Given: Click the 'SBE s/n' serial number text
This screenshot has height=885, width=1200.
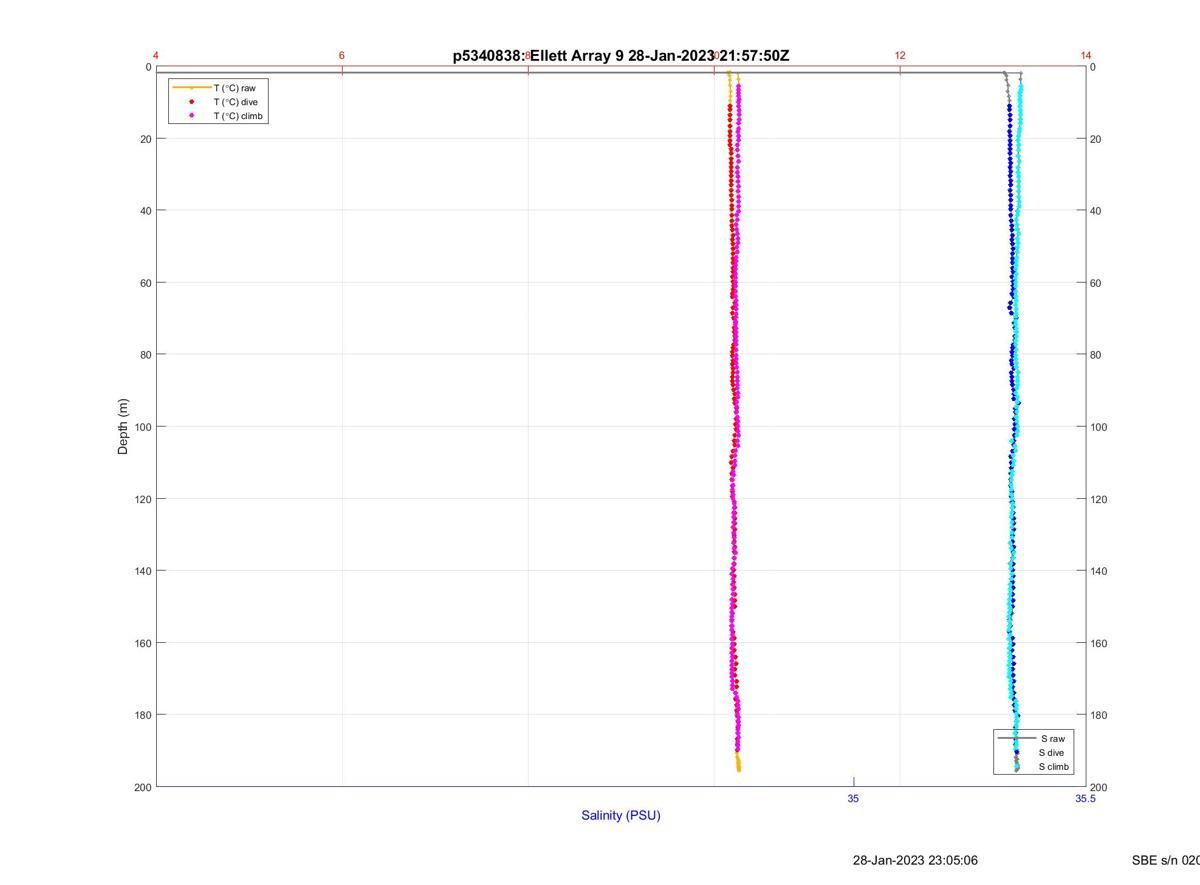Looking at the screenshot, I should (1166, 860).
